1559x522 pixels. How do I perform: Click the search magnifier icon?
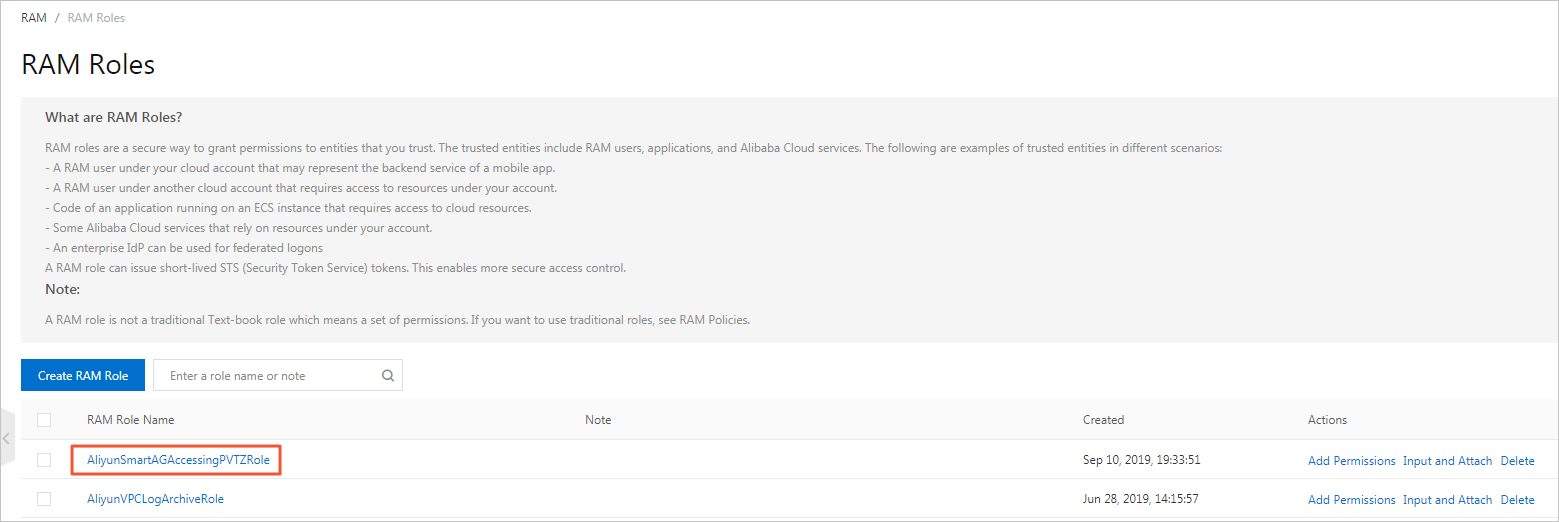pos(388,376)
